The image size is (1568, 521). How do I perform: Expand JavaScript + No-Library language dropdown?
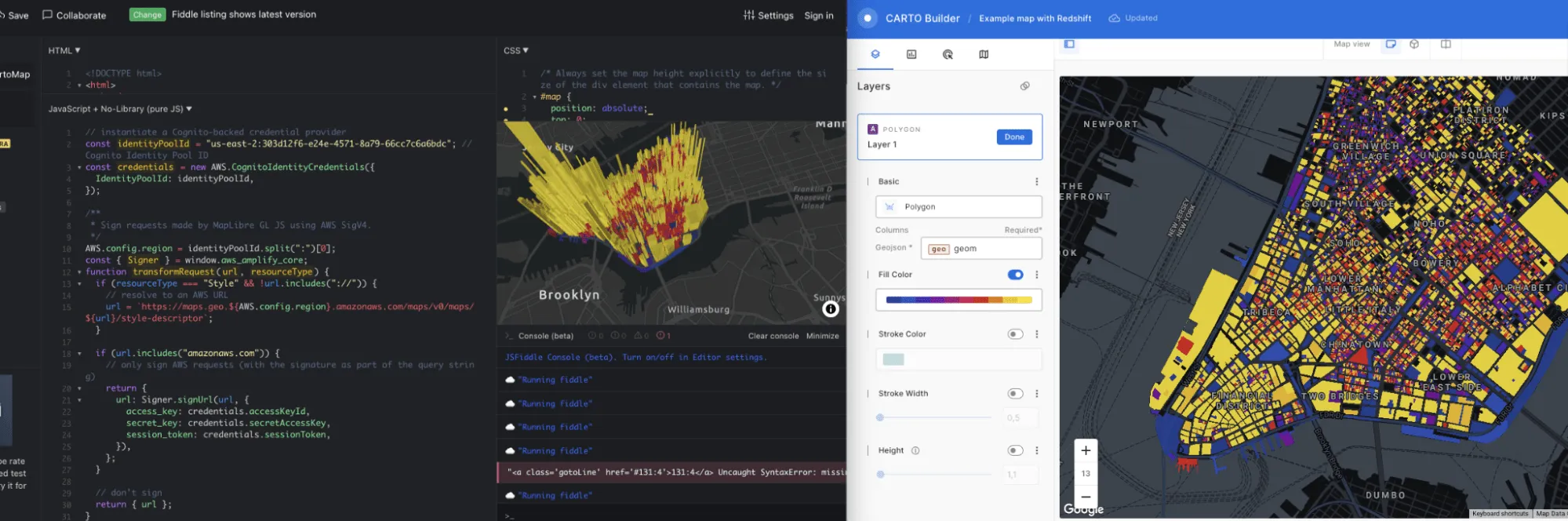(120, 109)
